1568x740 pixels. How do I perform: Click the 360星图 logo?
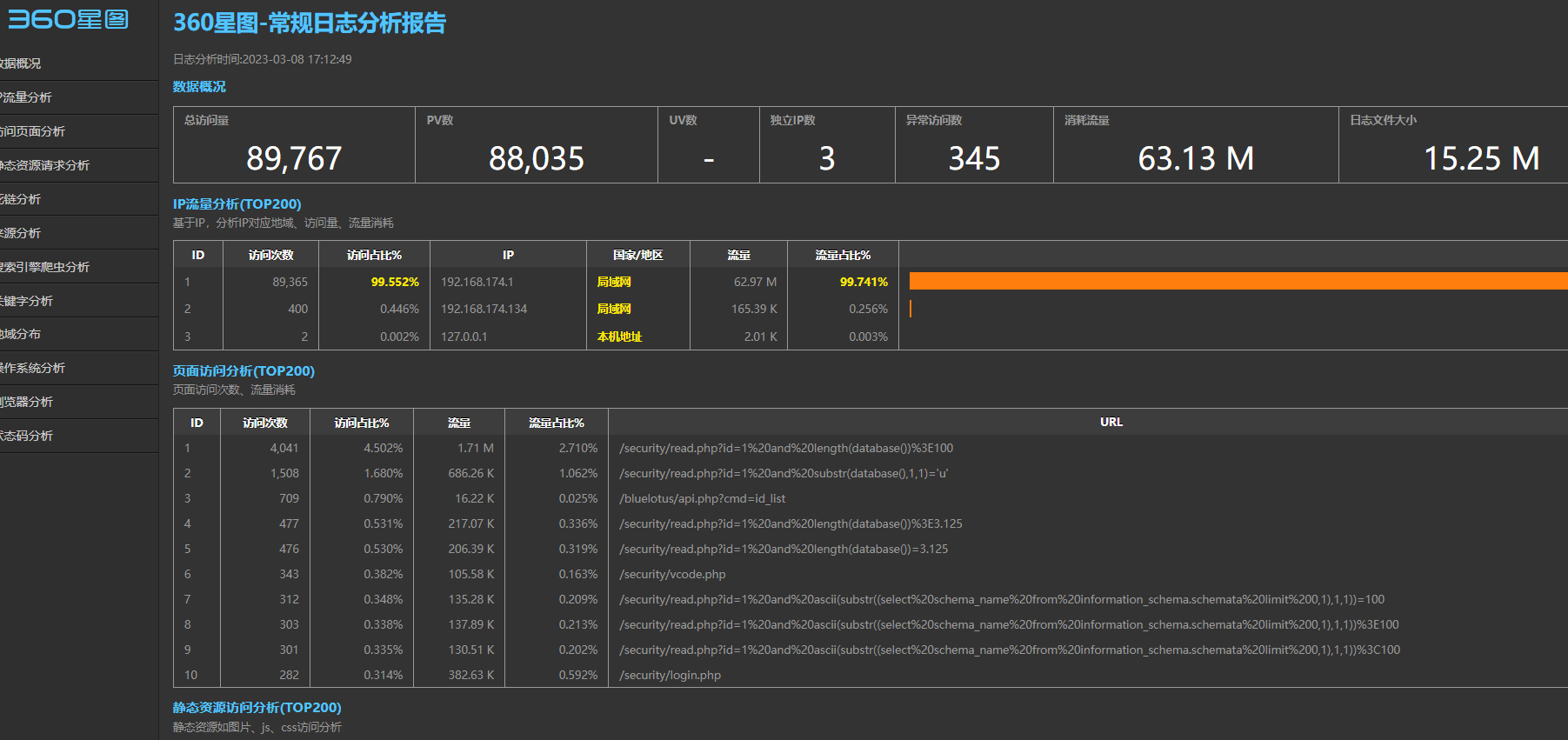coord(69,19)
